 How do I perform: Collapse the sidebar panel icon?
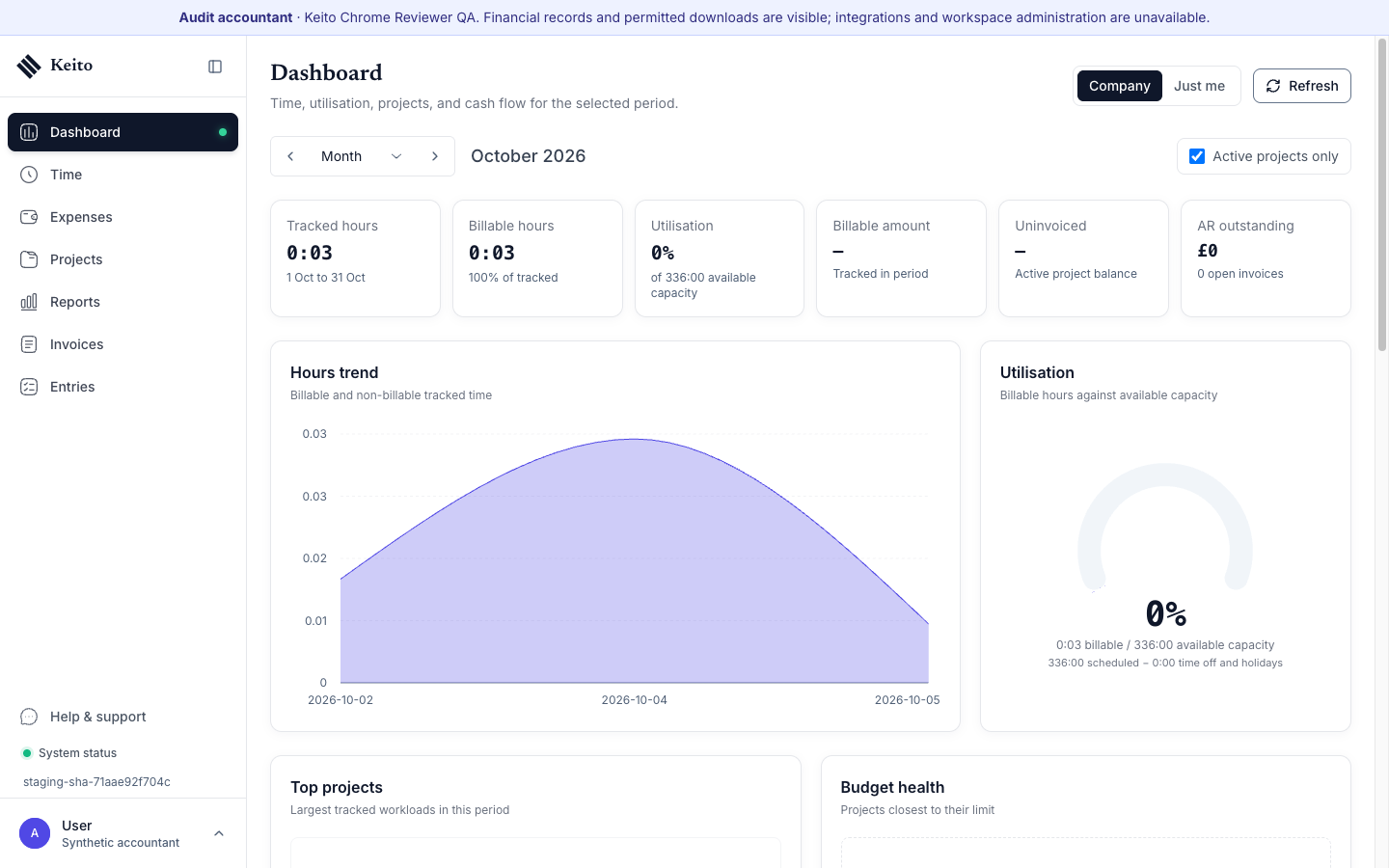pos(215,67)
